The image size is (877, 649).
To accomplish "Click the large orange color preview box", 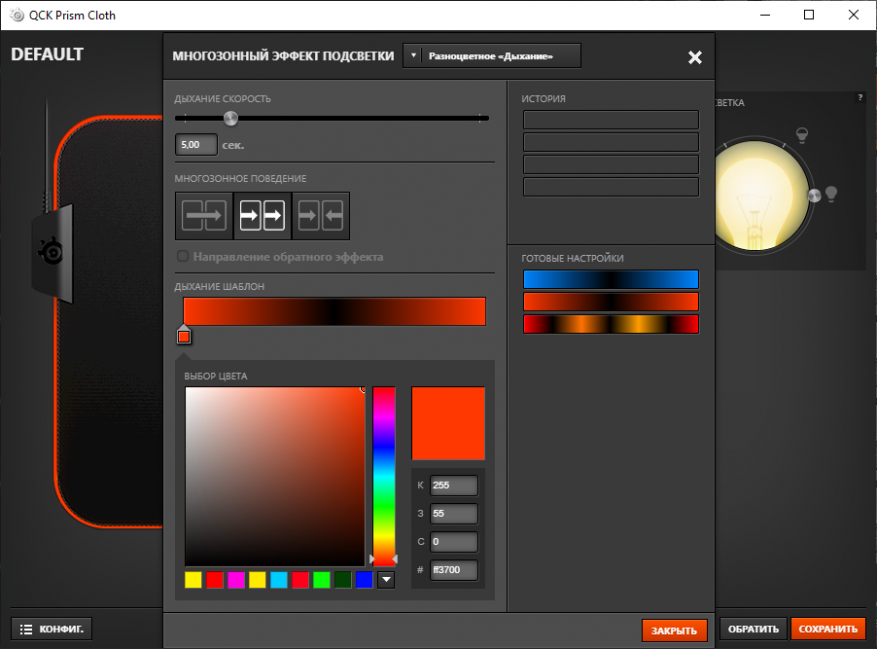I will click(x=448, y=423).
